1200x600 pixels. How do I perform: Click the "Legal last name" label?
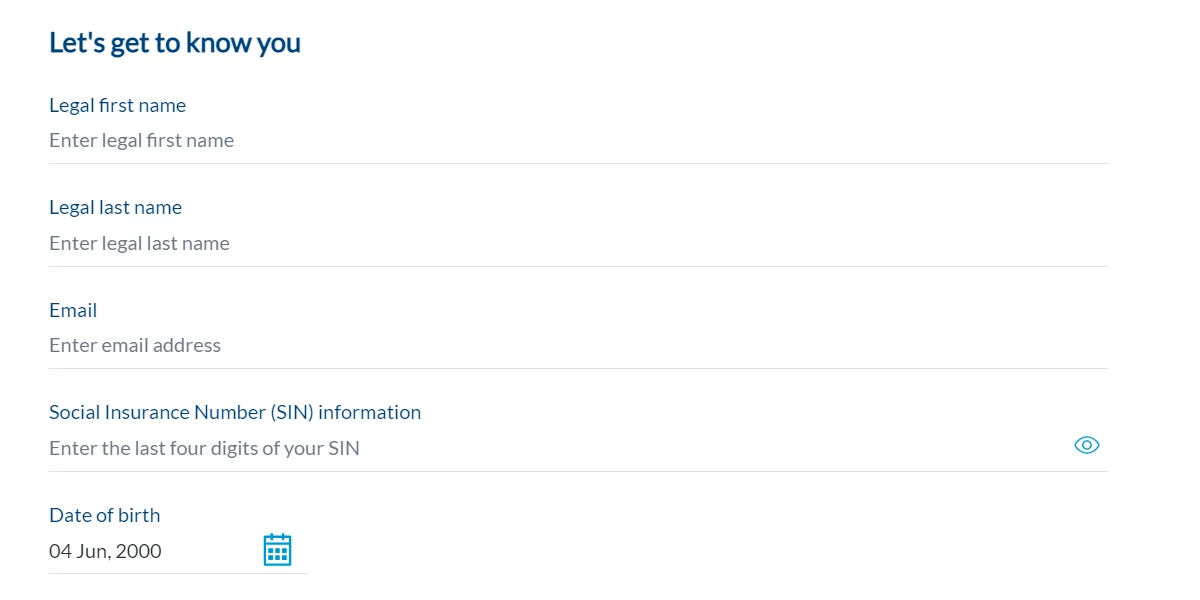point(115,207)
